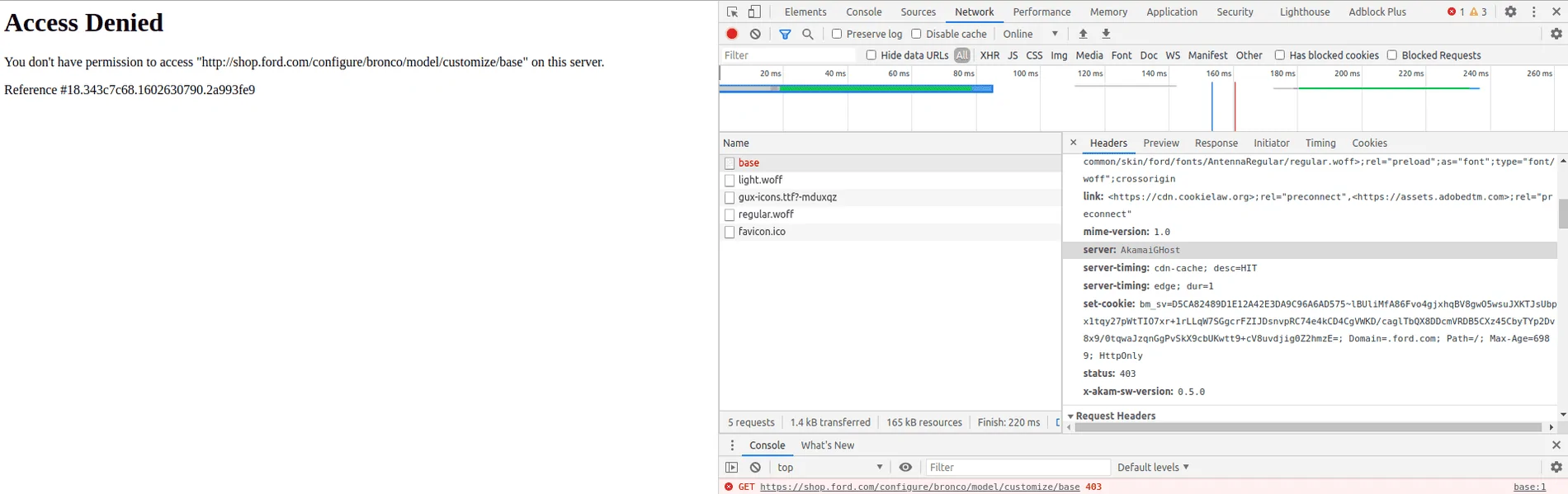Switch to the Elements panel tab

tap(805, 12)
